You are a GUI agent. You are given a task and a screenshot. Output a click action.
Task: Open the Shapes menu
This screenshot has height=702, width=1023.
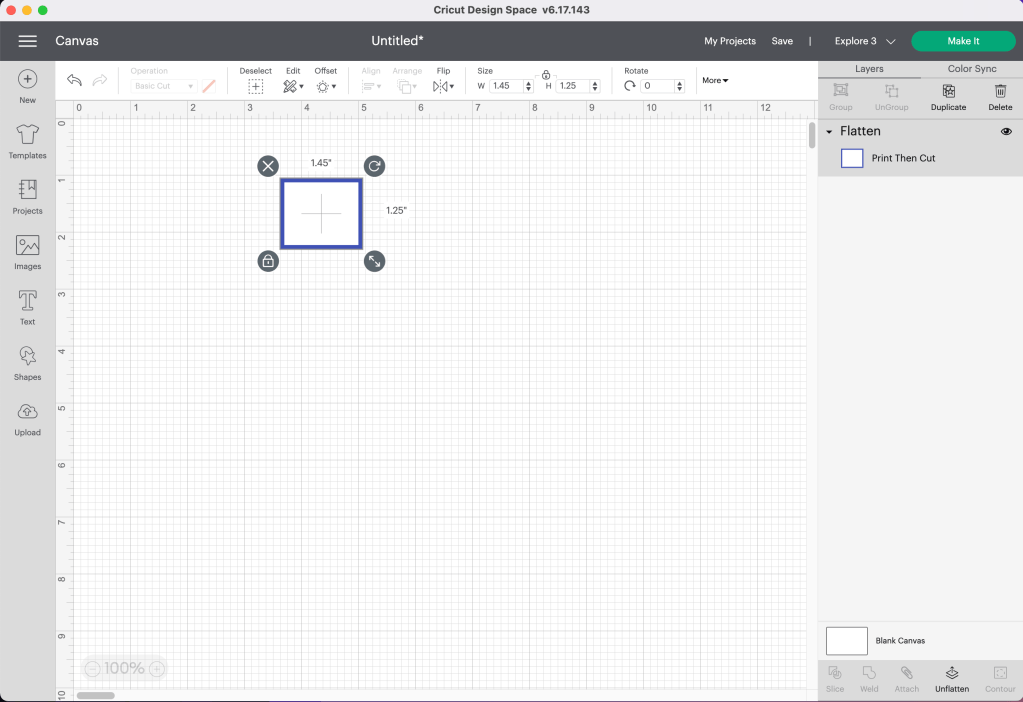[x=27, y=362]
